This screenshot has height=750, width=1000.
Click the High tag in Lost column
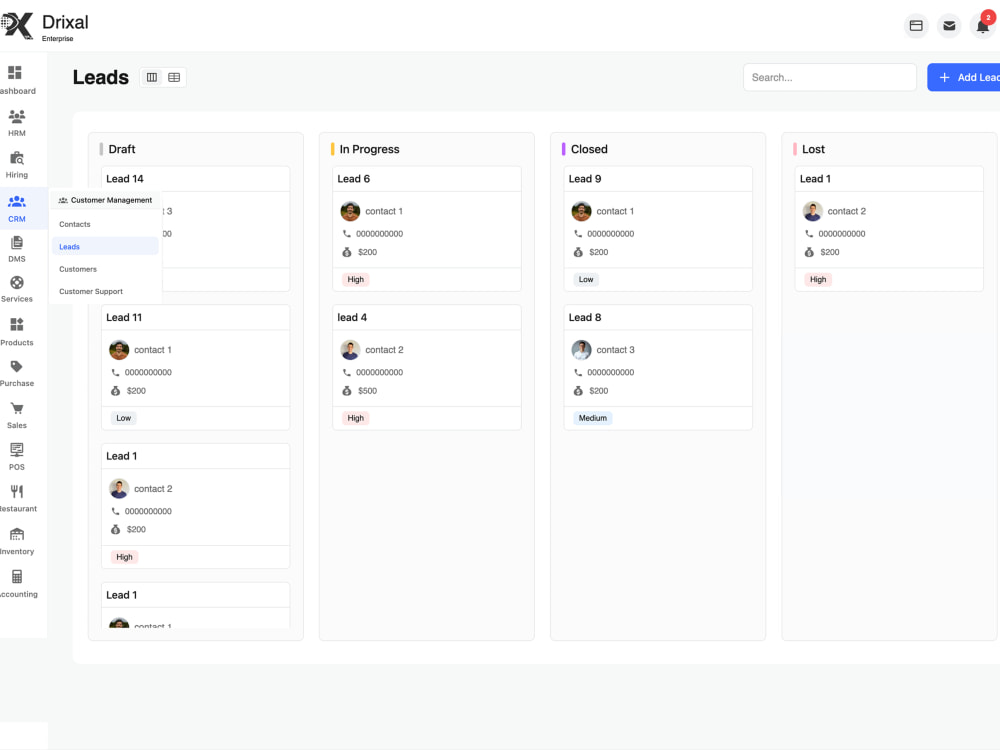818,279
